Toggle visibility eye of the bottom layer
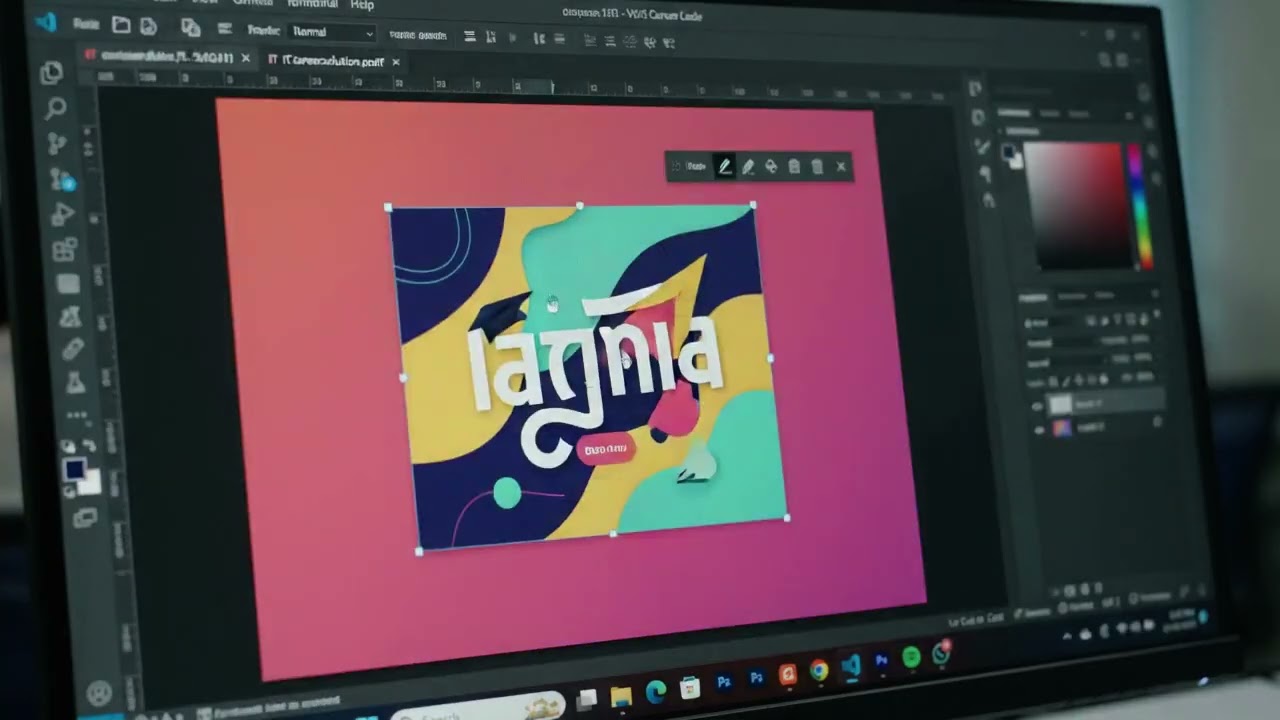Screen dimensions: 1280x720 point(1039,429)
